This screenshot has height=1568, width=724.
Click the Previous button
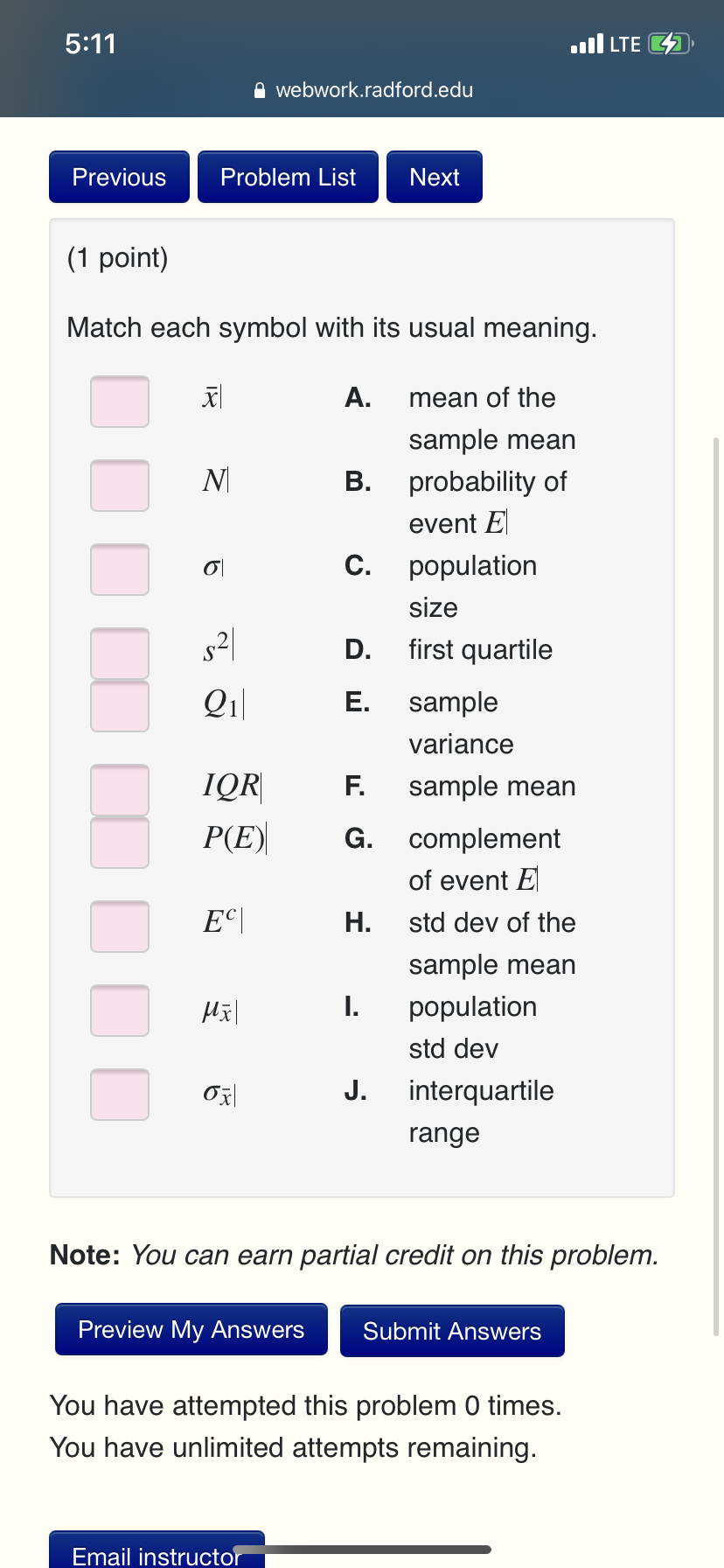tap(119, 176)
